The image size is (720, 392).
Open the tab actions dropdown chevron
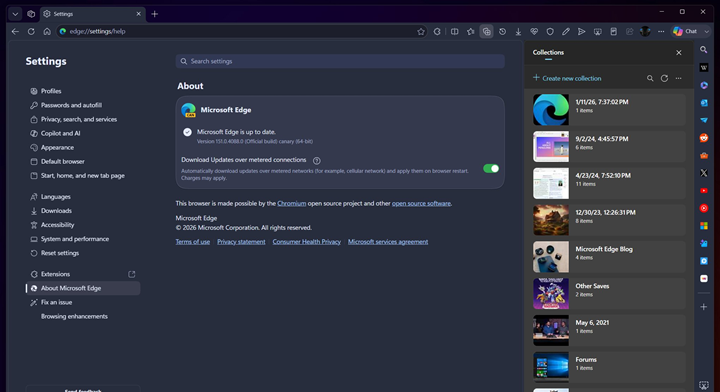(15, 14)
